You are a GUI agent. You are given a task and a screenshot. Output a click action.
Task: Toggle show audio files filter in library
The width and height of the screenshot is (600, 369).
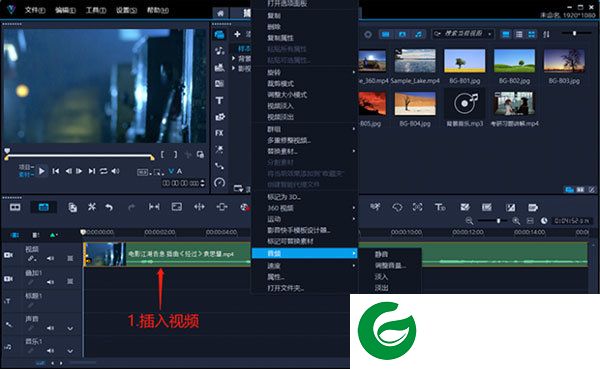pyautogui.click(x=419, y=34)
